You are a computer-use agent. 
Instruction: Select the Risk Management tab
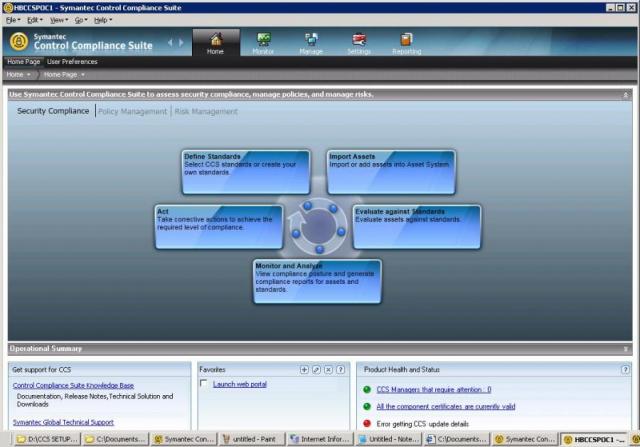206,111
